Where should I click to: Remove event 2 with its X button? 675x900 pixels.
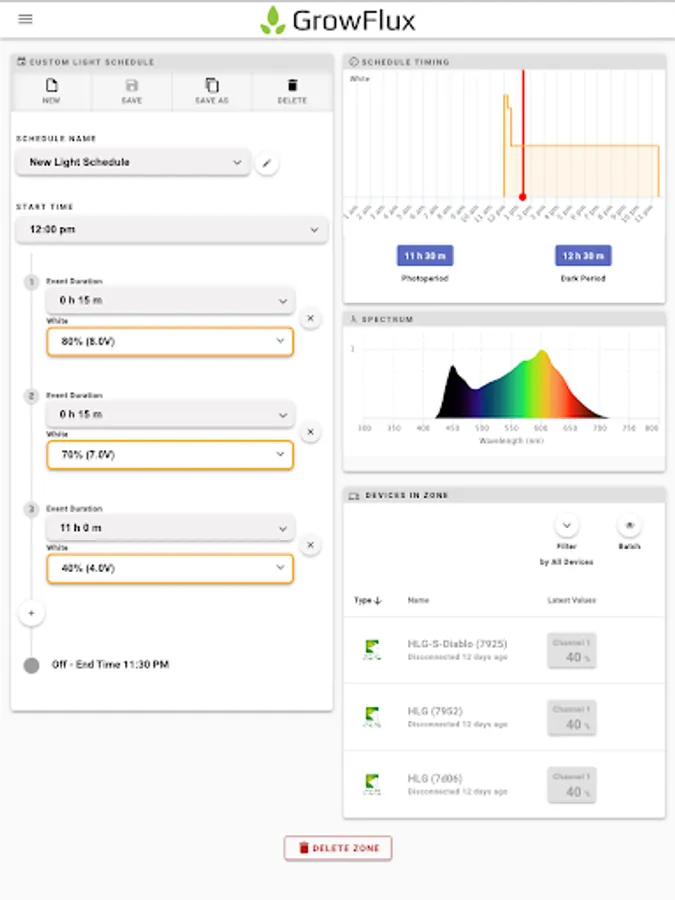[311, 432]
